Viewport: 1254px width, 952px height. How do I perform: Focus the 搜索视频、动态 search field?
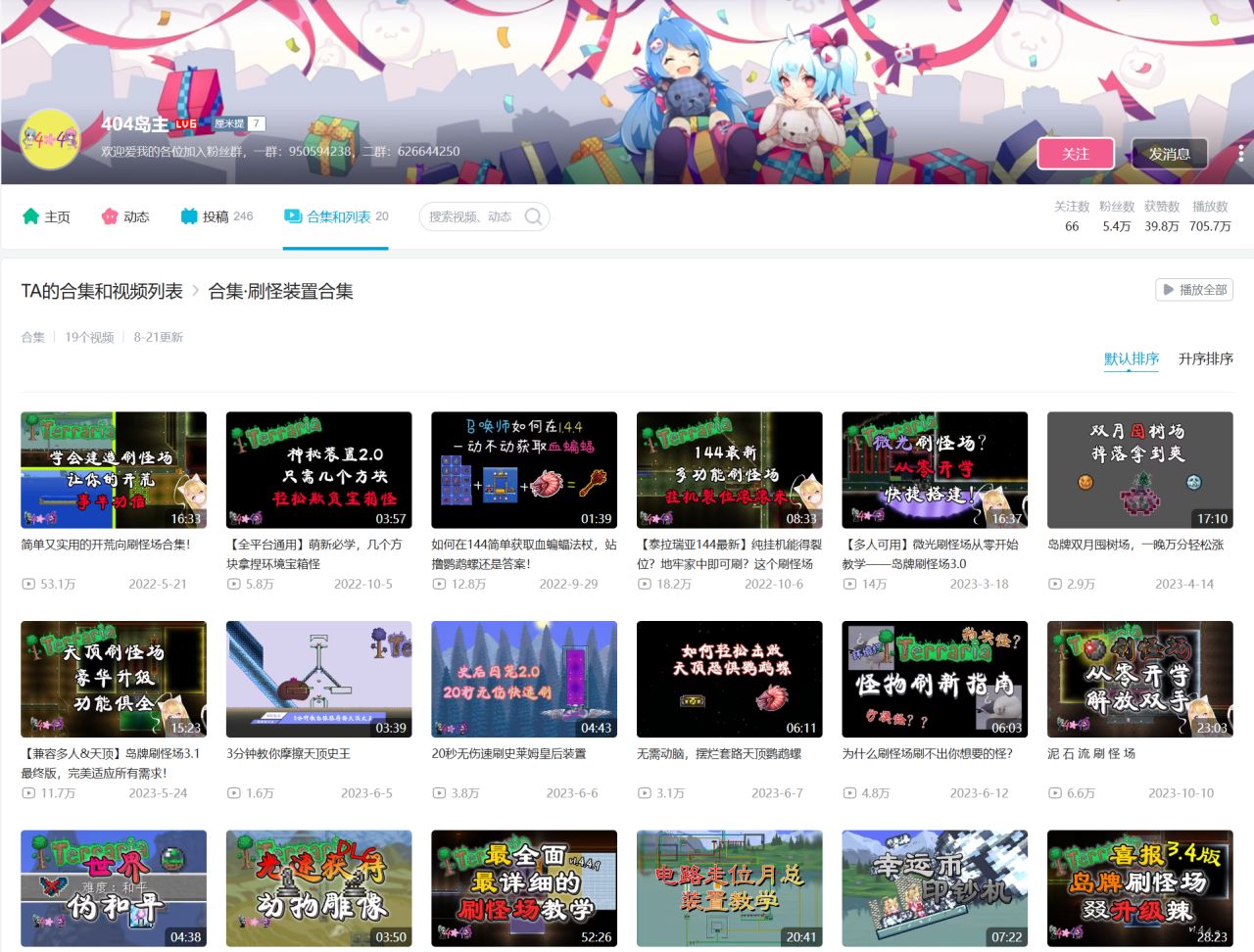484,216
